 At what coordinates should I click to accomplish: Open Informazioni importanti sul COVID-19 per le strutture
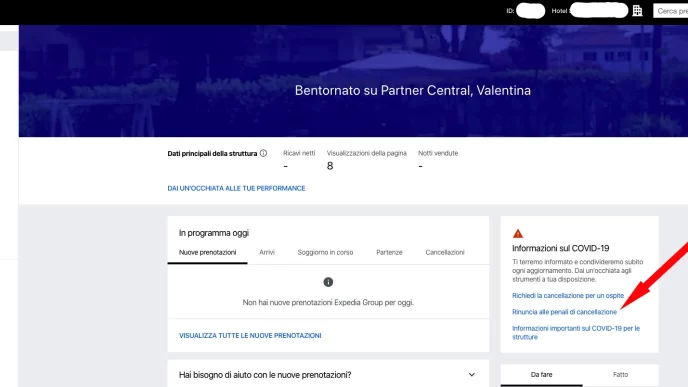(x=576, y=333)
